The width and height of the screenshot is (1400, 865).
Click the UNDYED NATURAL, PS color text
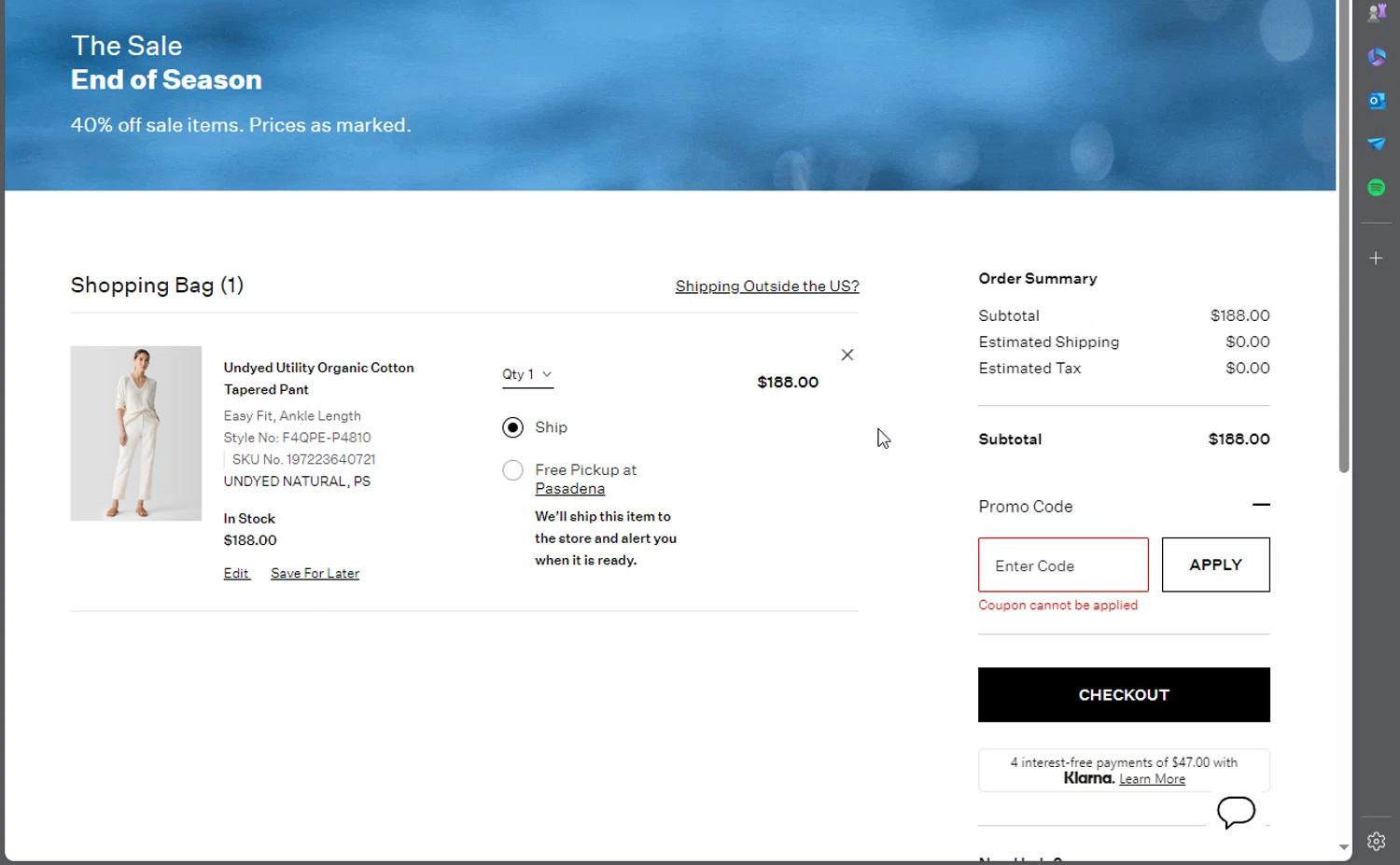(297, 481)
